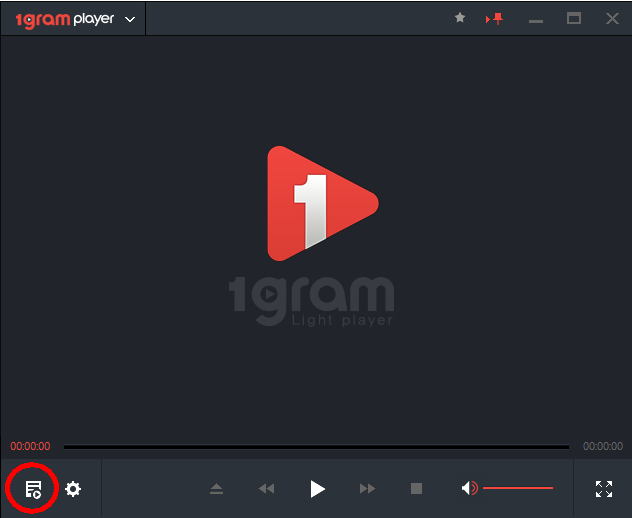The width and height of the screenshot is (632, 518).
Task: Toggle the always-on-top pin
Action: click(x=495, y=19)
